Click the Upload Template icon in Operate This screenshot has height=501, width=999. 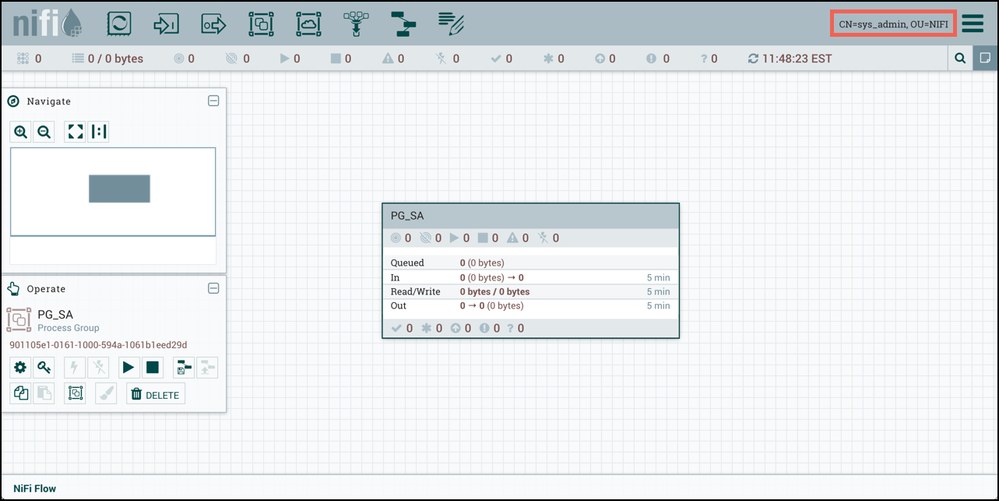click(207, 368)
